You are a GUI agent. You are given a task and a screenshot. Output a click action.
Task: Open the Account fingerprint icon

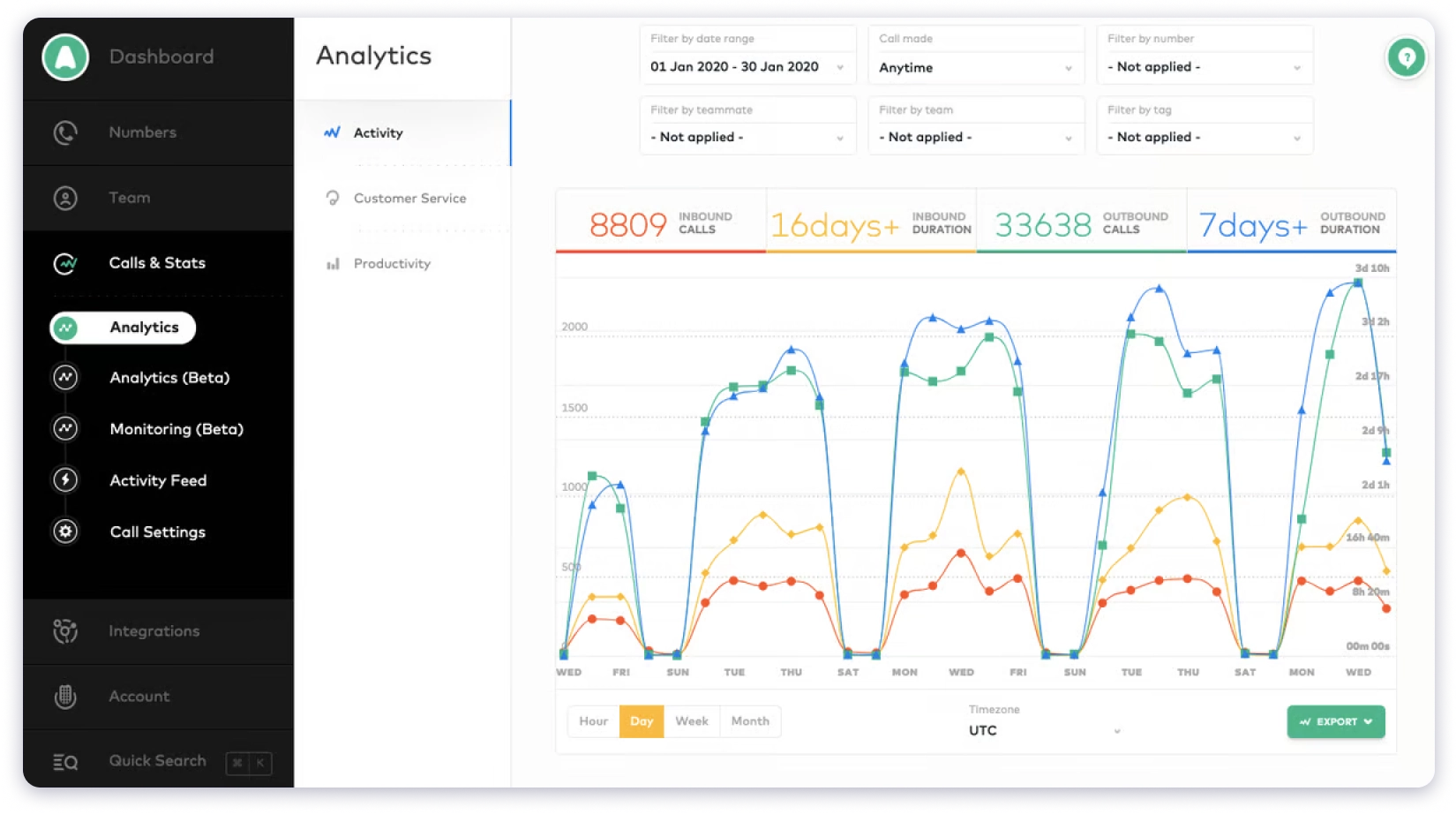click(x=65, y=697)
